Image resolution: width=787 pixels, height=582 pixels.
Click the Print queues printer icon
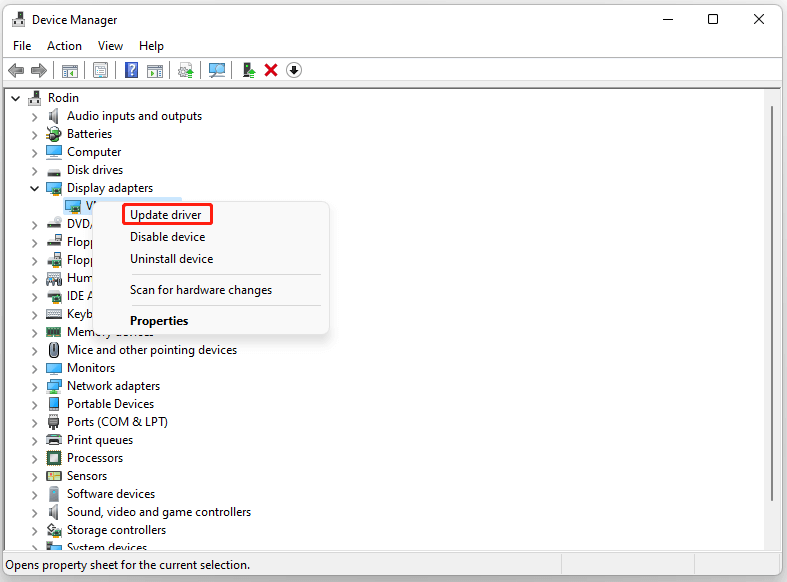coord(54,440)
